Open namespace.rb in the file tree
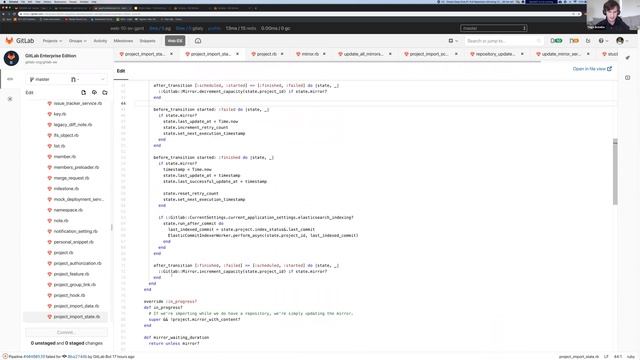The image size is (640, 360). 68,210
